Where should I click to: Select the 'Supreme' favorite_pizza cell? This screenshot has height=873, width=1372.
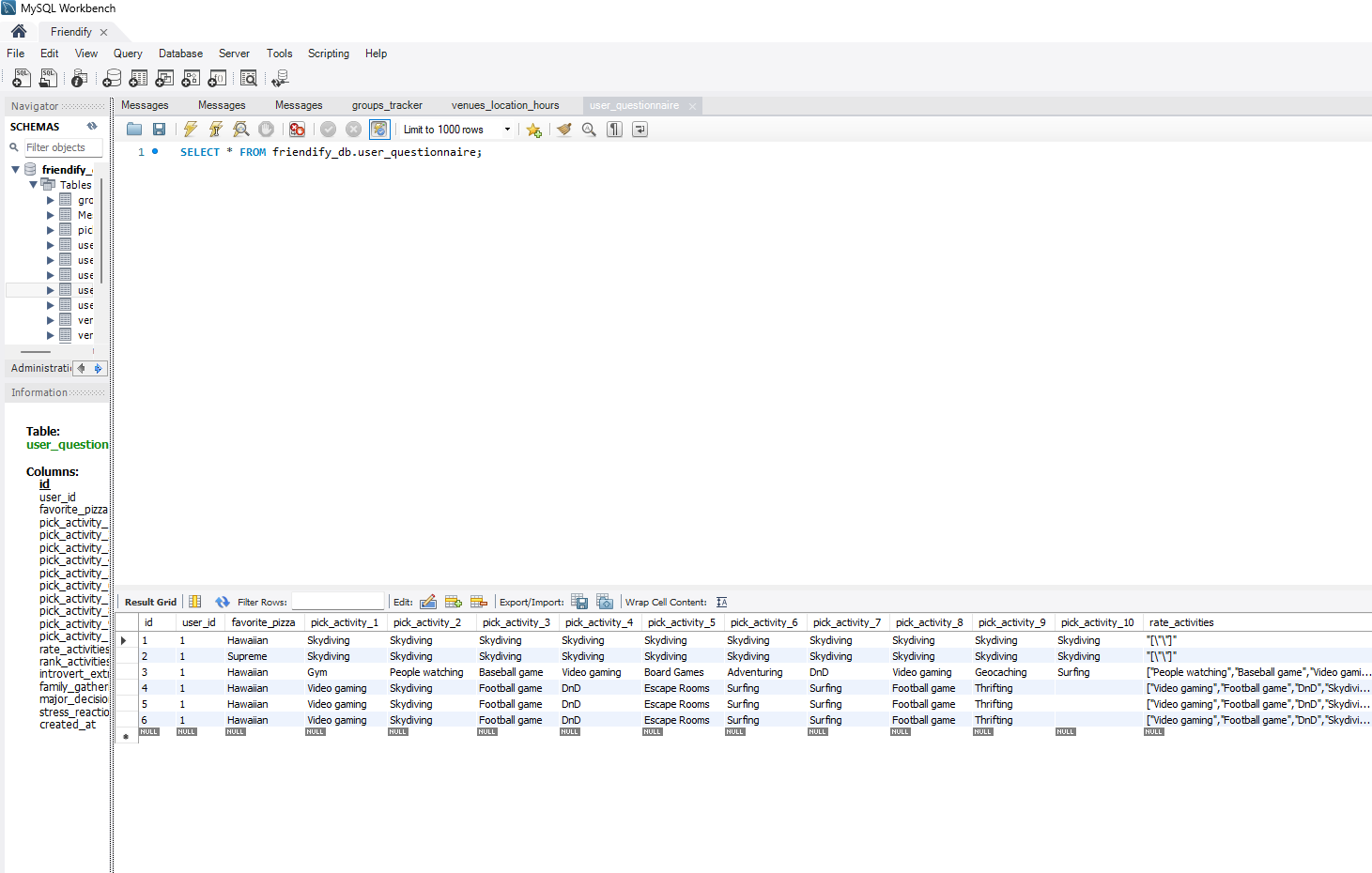coord(263,656)
